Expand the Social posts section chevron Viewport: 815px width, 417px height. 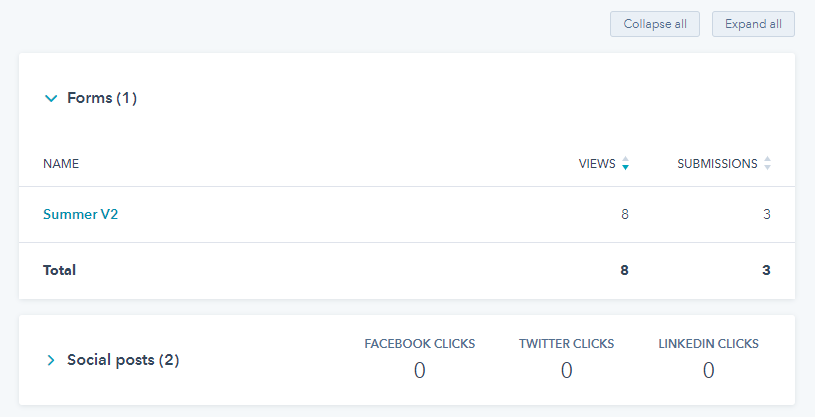(51, 360)
